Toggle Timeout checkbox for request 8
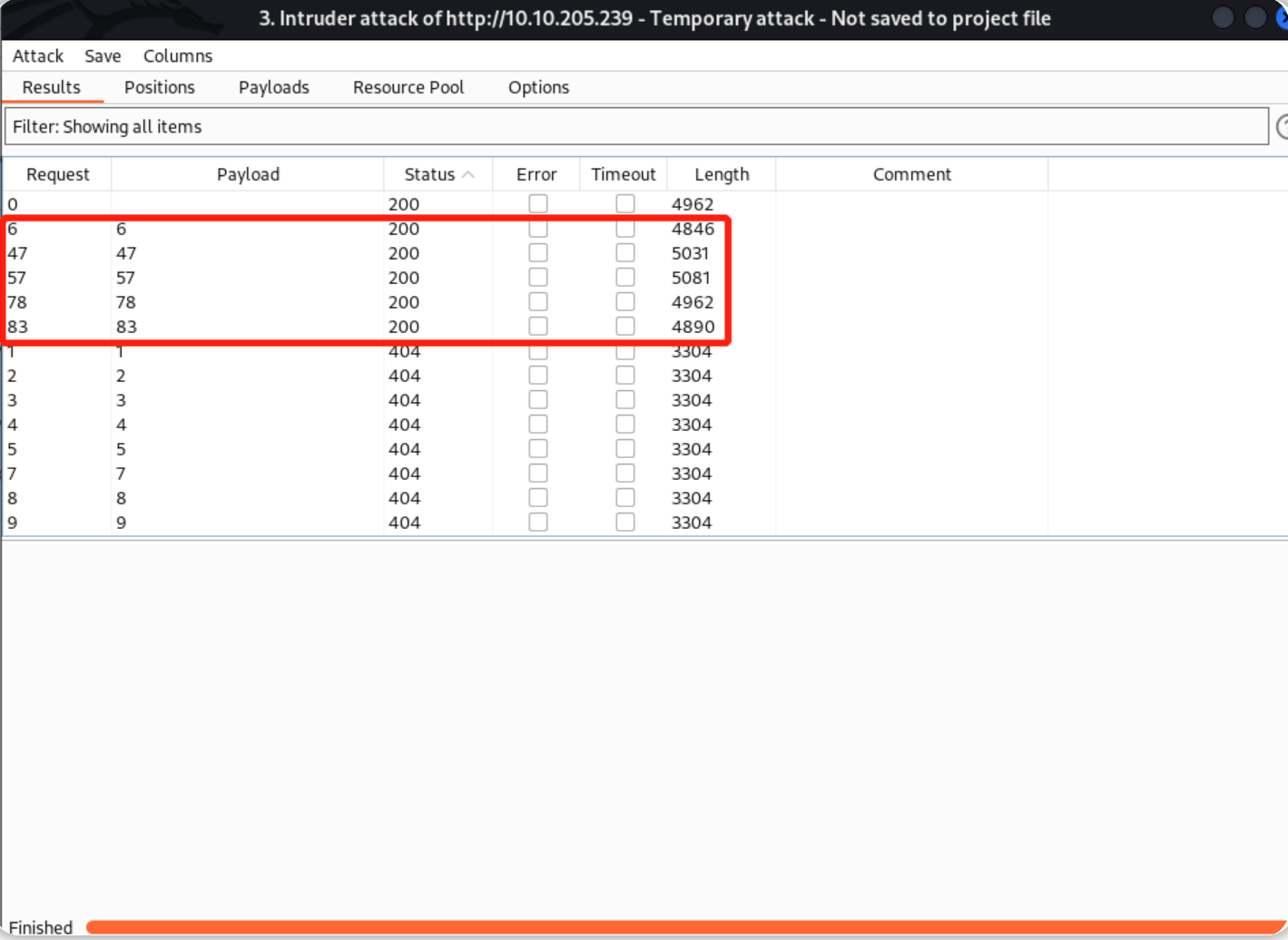This screenshot has height=940, width=1288. (x=625, y=497)
